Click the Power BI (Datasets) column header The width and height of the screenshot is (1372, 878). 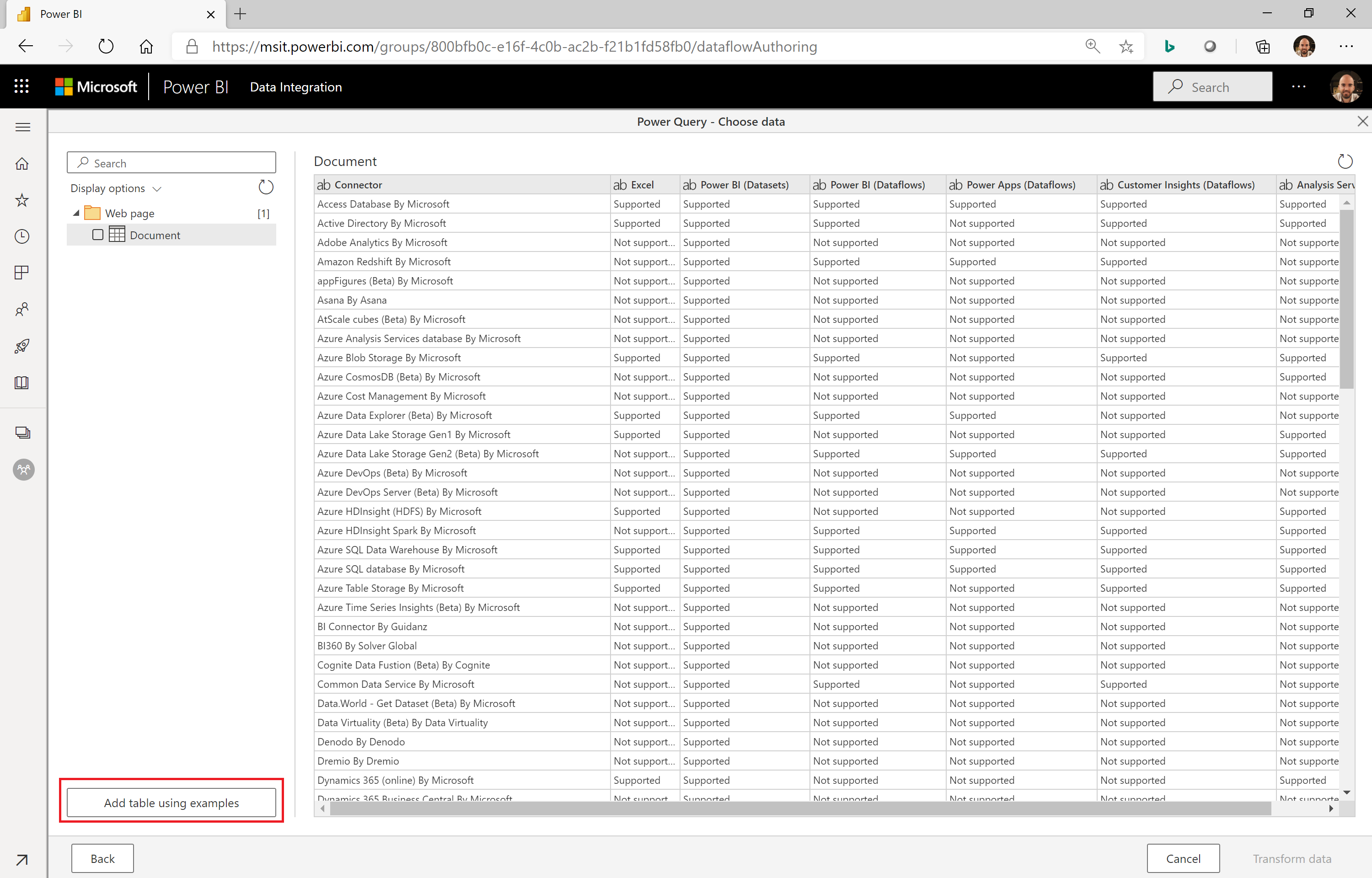pyautogui.click(x=745, y=185)
